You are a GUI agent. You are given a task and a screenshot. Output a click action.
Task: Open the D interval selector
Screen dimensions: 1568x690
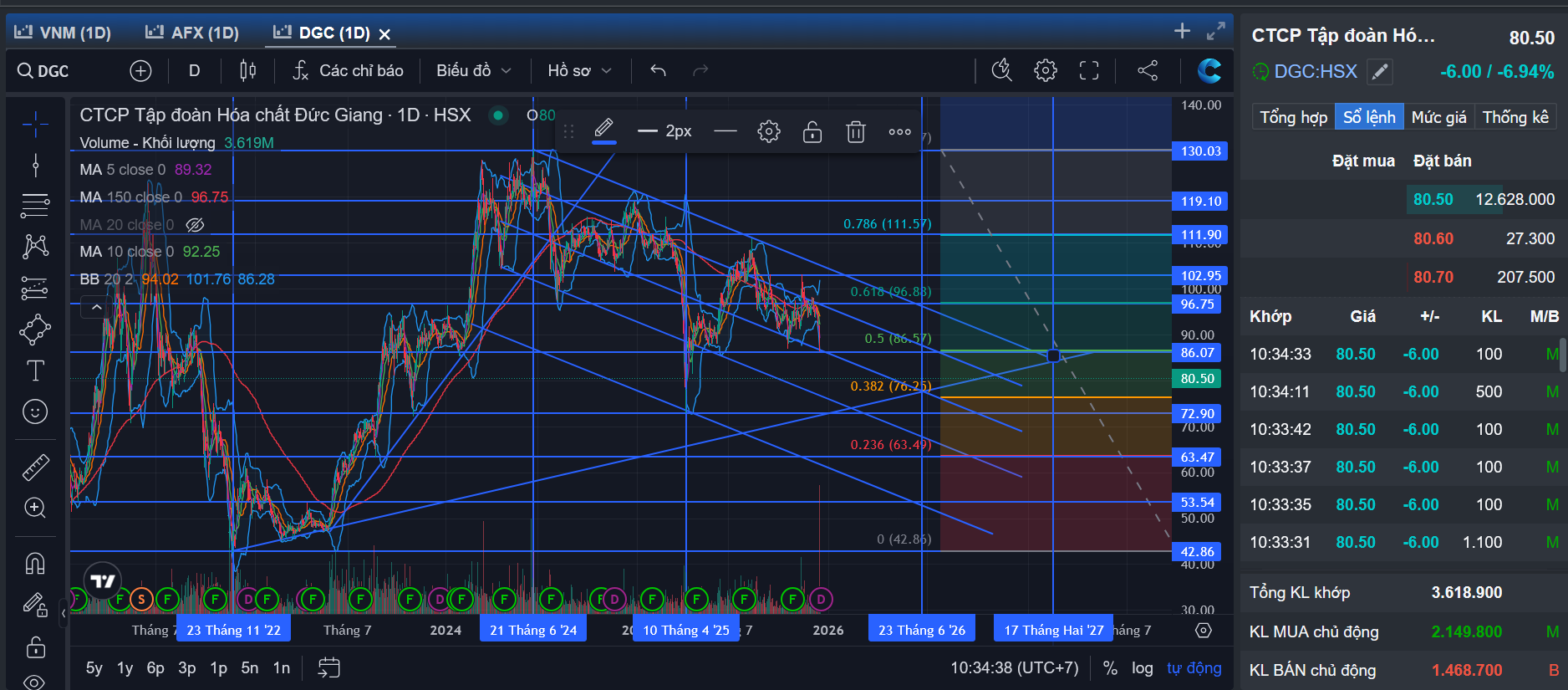194,71
